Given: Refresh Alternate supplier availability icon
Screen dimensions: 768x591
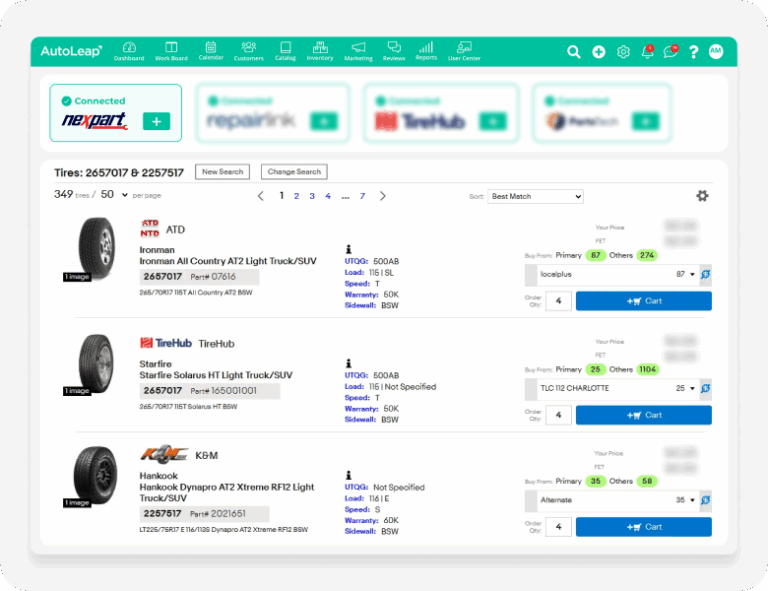Looking at the screenshot, I should [705, 500].
